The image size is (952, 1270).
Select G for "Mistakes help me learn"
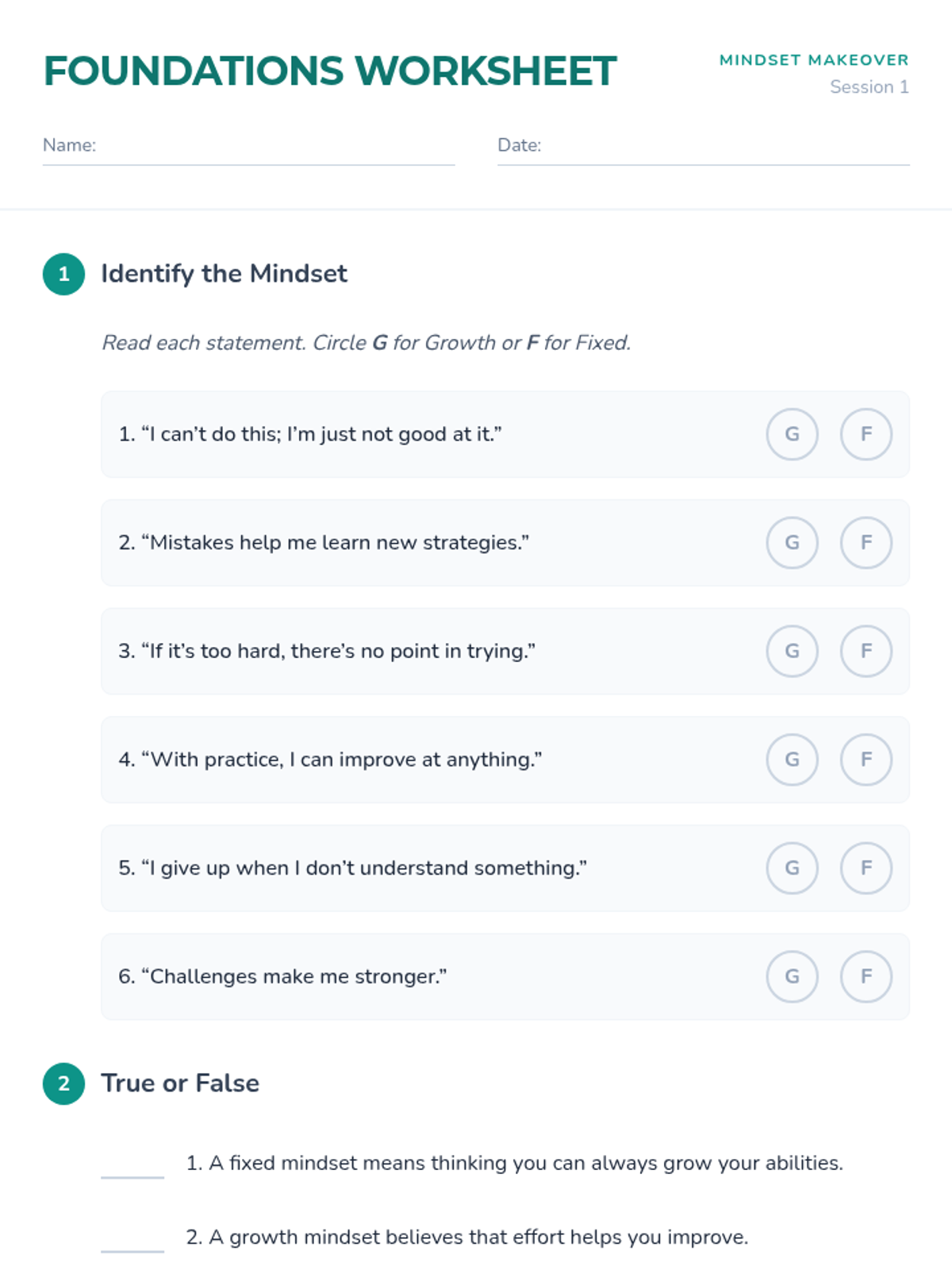coord(792,543)
